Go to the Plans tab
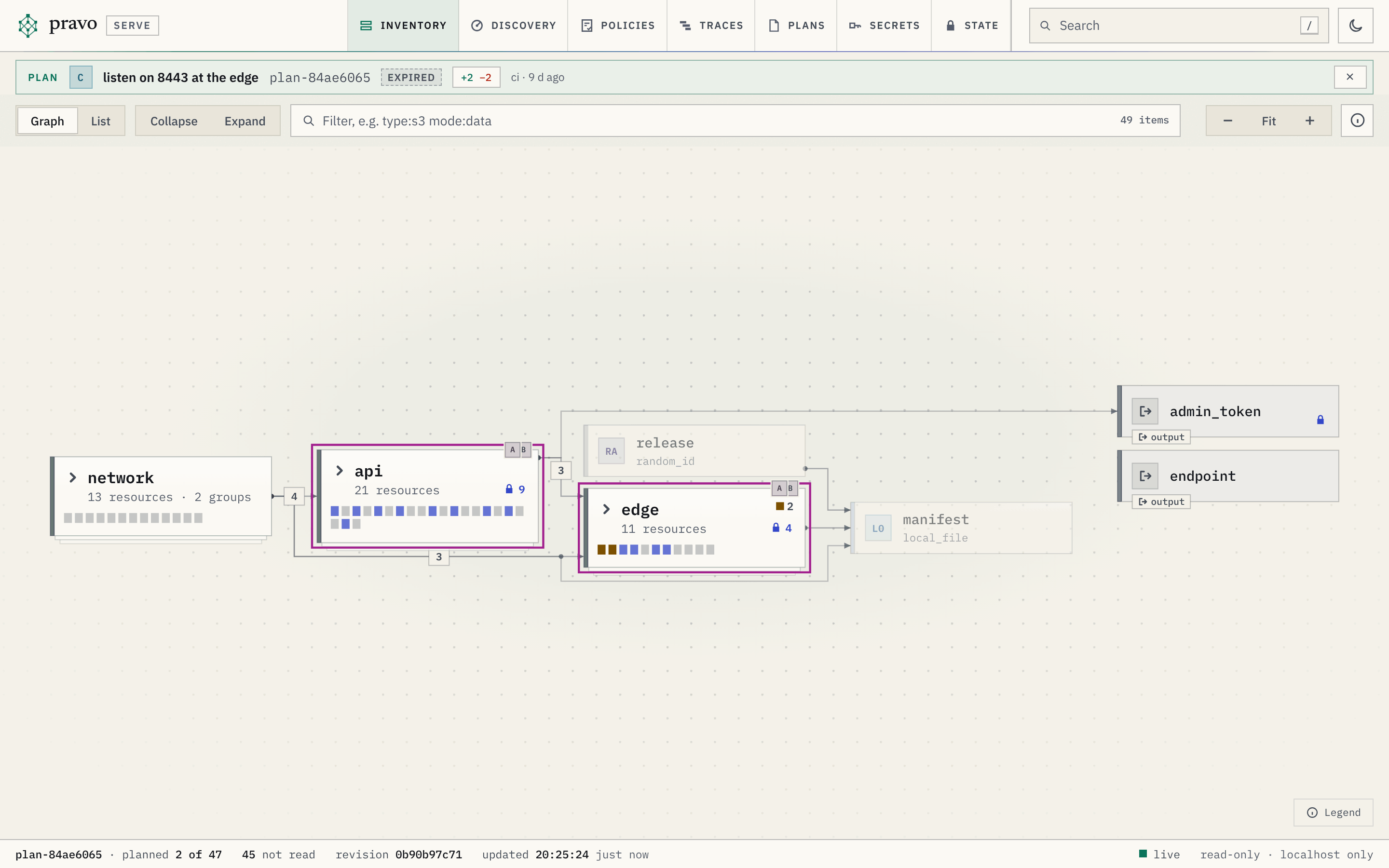 click(796, 25)
